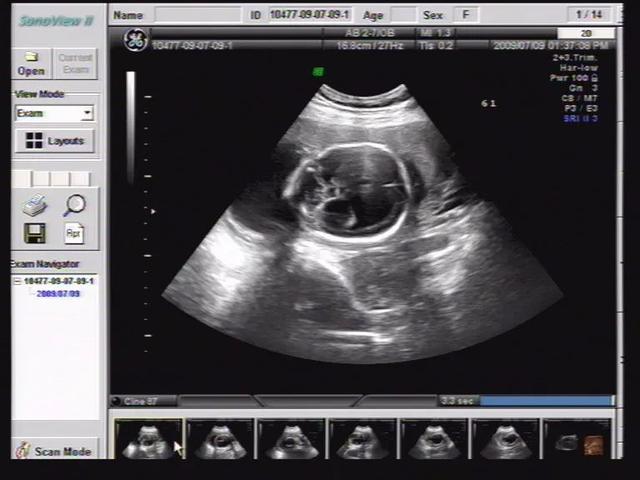Click the GE logo on the image
Screen dimensions: 640x480
[134, 40]
